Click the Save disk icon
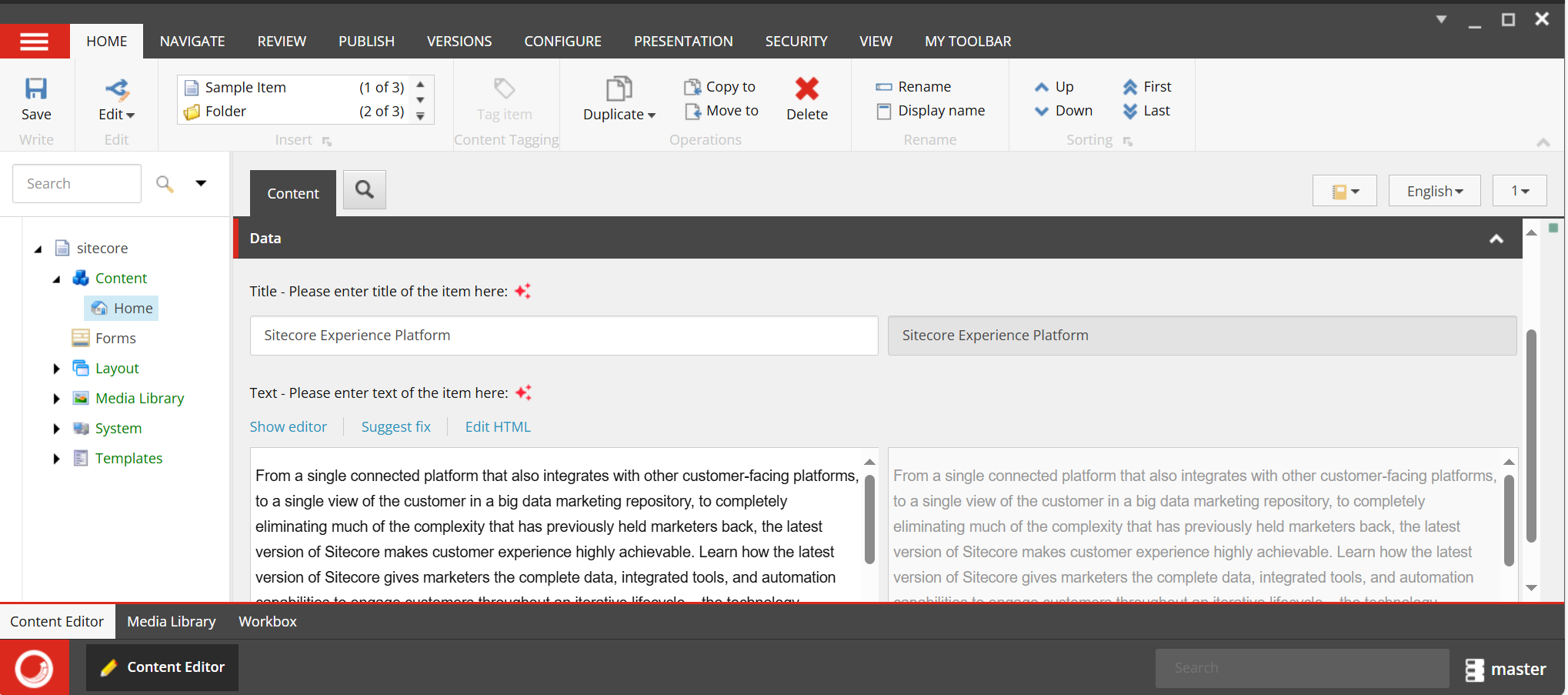This screenshot has width=1568, height=695. coord(36,89)
